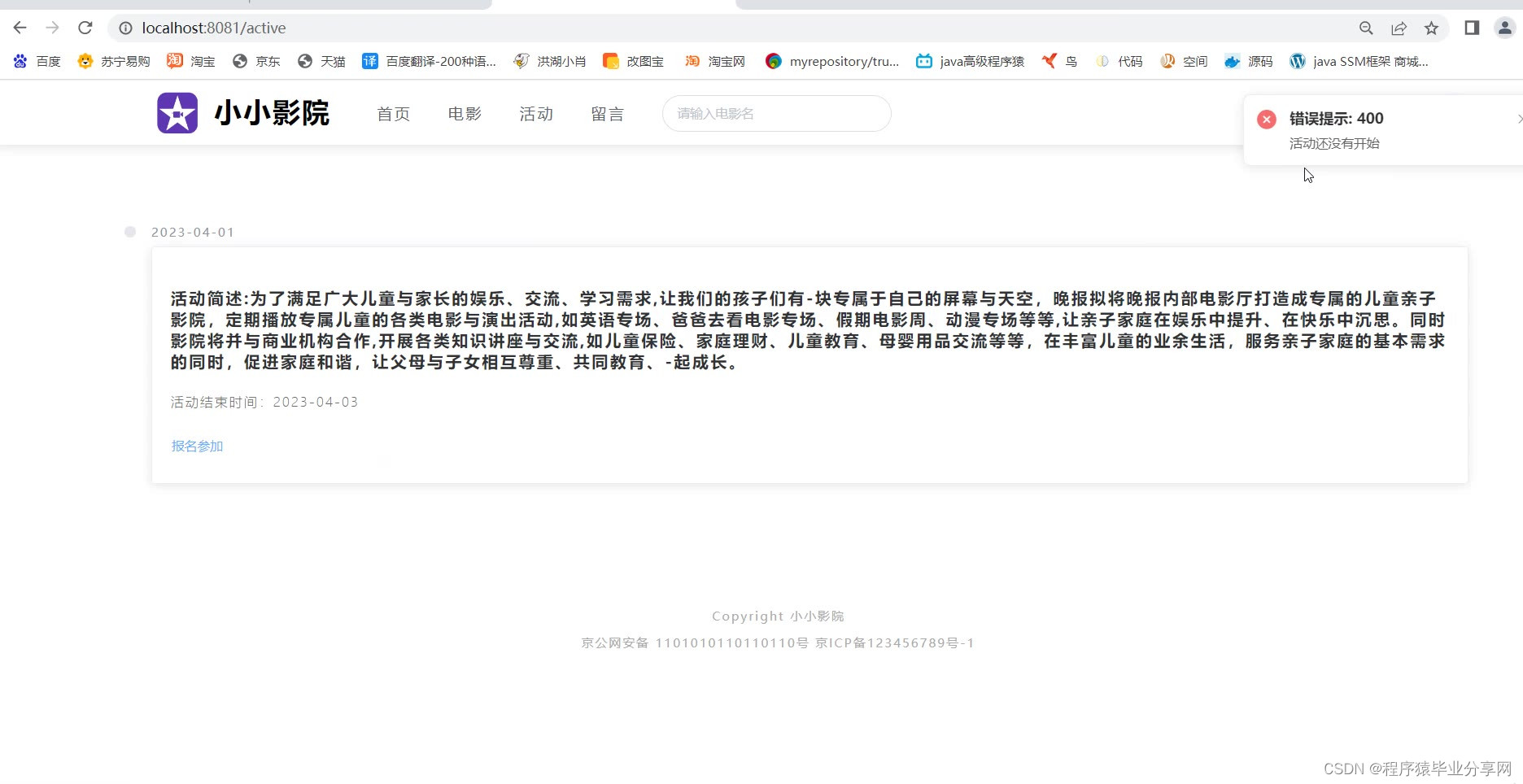The width and height of the screenshot is (1523, 784).
Task: Open the 百度 bookmark
Action: tap(37, 61)
